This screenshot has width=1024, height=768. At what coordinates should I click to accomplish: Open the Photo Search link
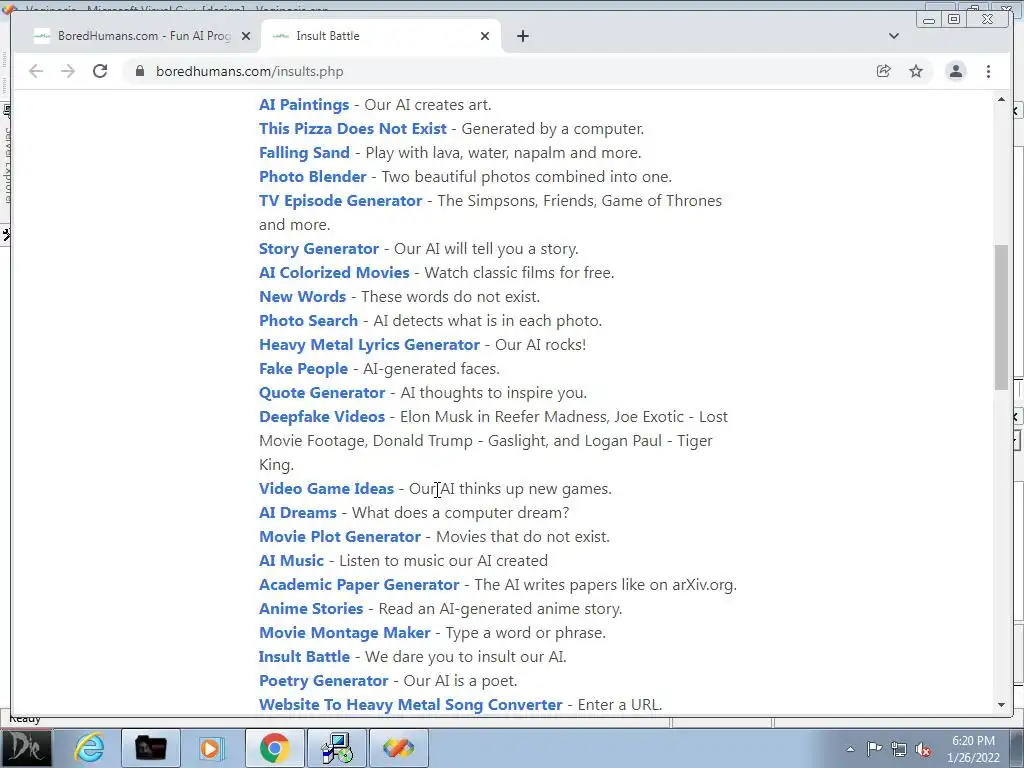coord(308,321)
